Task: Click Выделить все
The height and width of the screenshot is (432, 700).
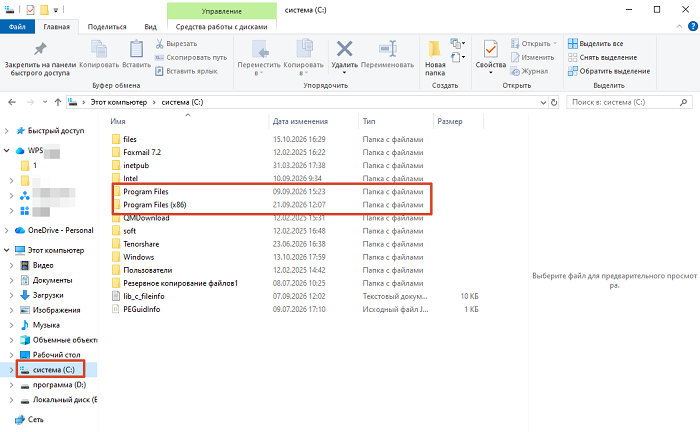Action: tap(596, 44)
